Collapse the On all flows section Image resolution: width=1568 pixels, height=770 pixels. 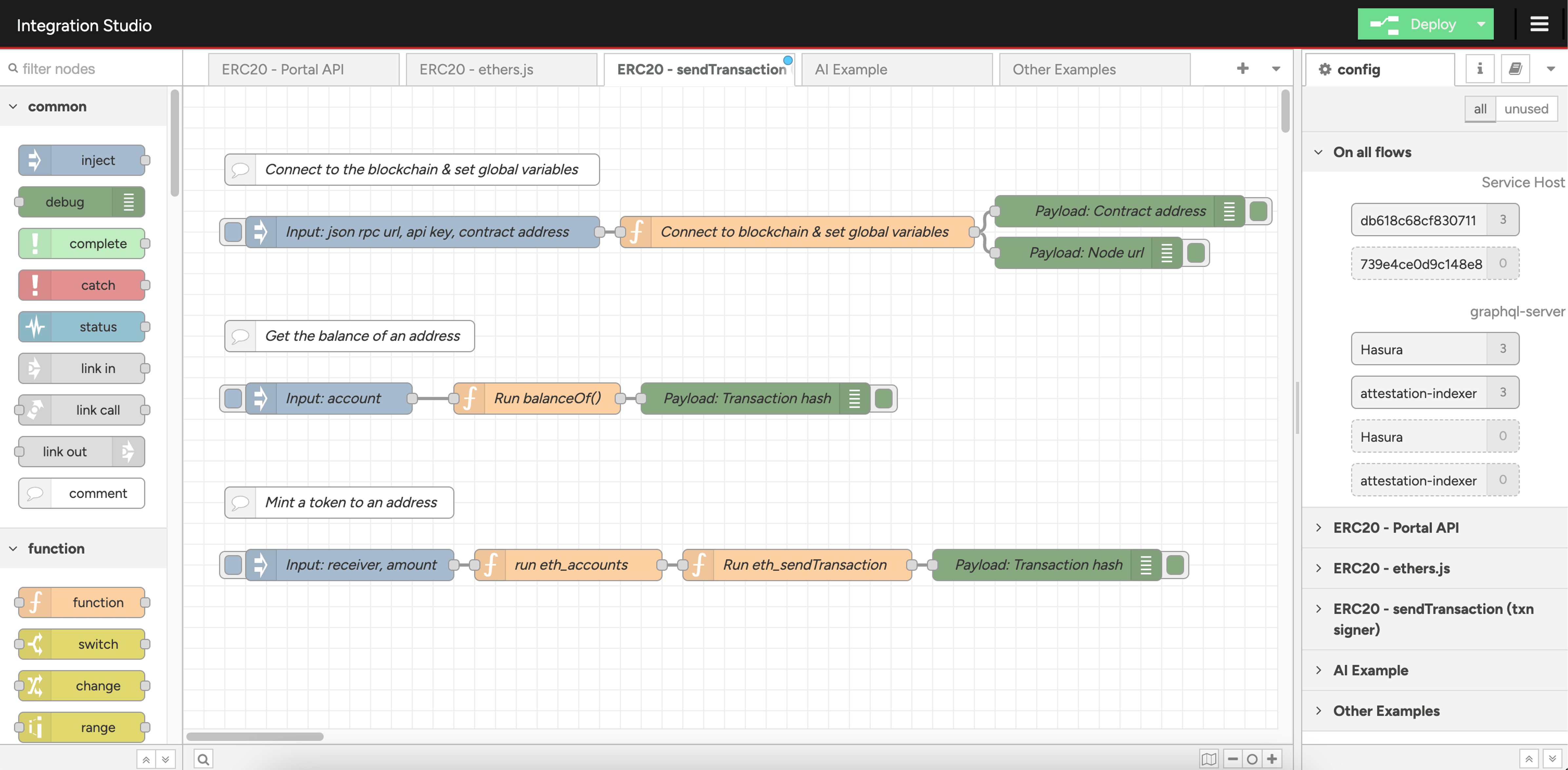pyautogui.click(x=1319, y=152)
